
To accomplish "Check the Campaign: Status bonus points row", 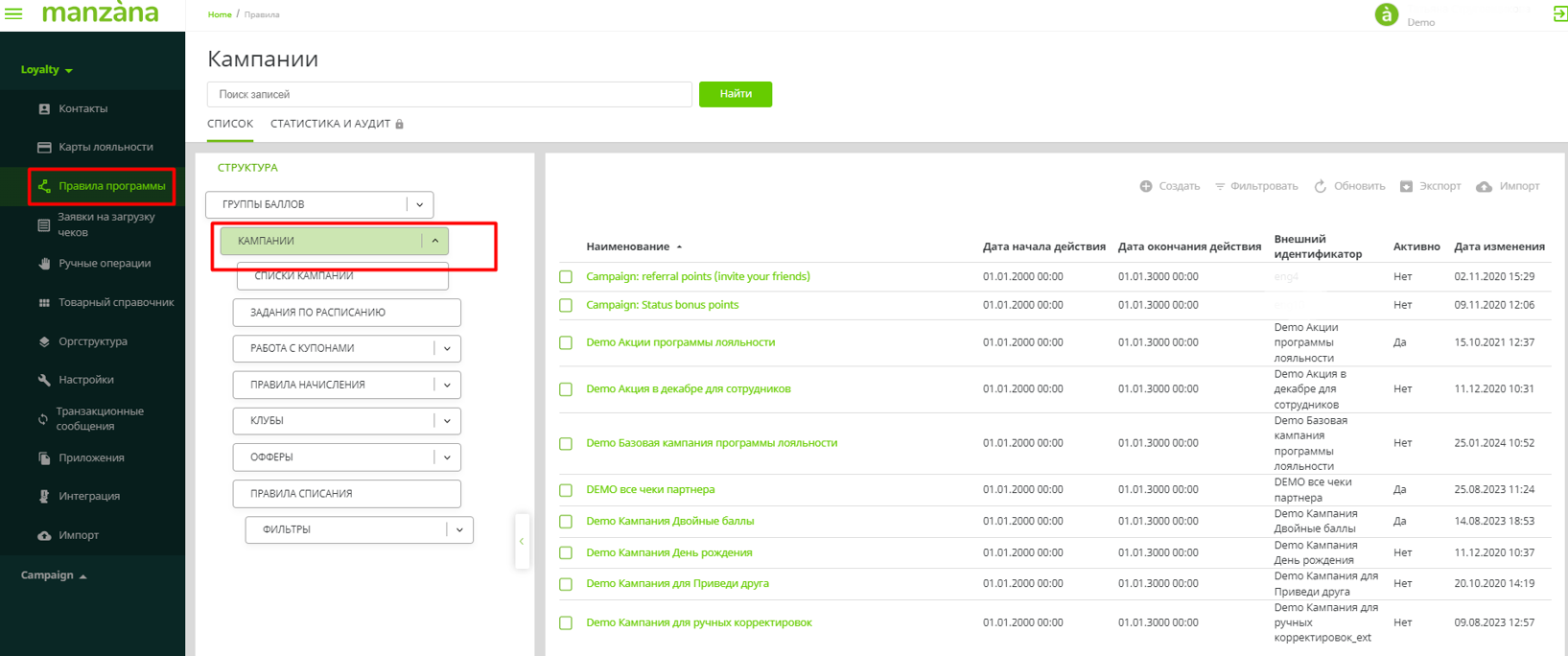I will point(566,305).
